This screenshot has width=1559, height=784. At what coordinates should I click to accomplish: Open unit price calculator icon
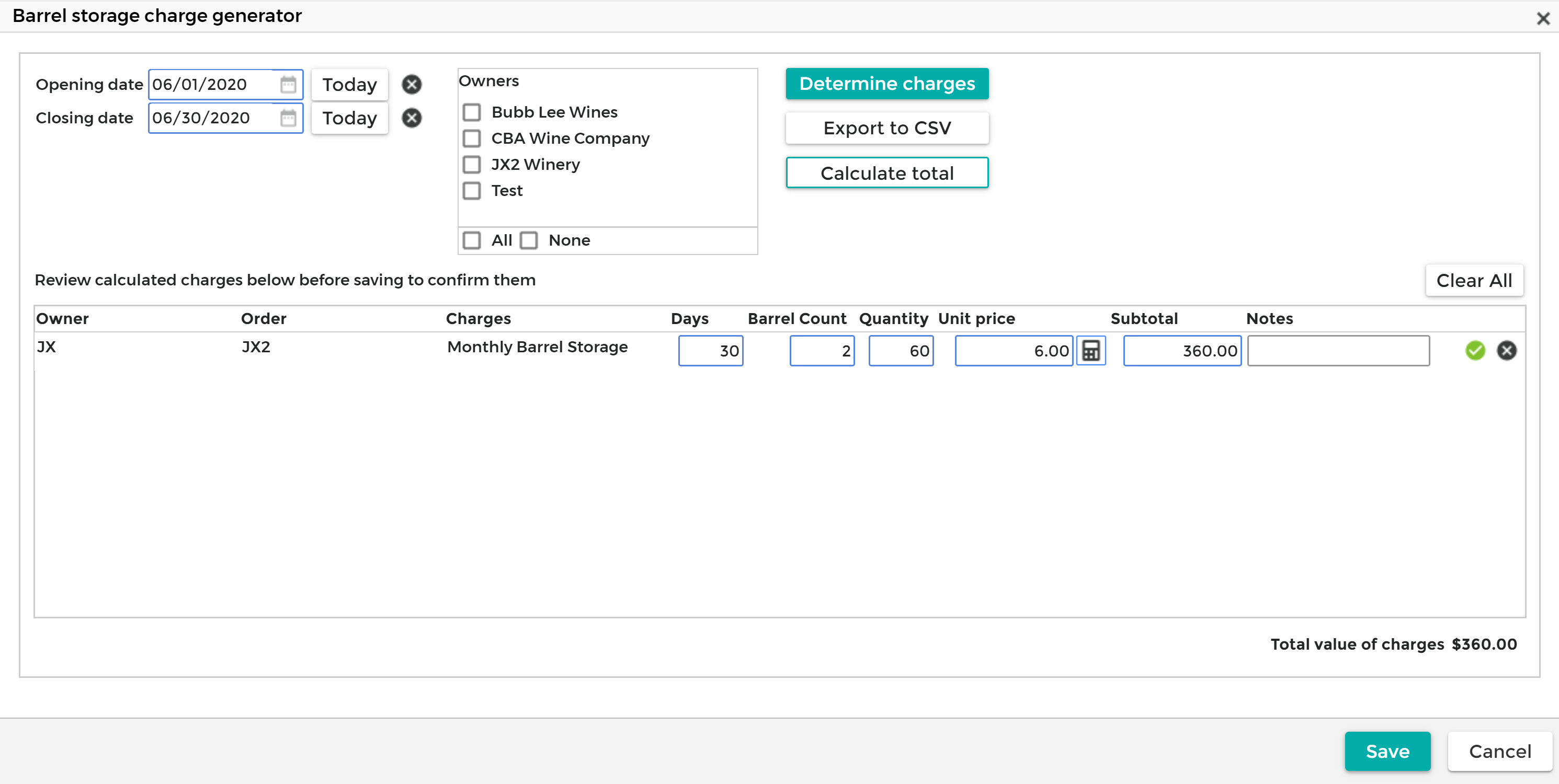tap(1090, 350)
